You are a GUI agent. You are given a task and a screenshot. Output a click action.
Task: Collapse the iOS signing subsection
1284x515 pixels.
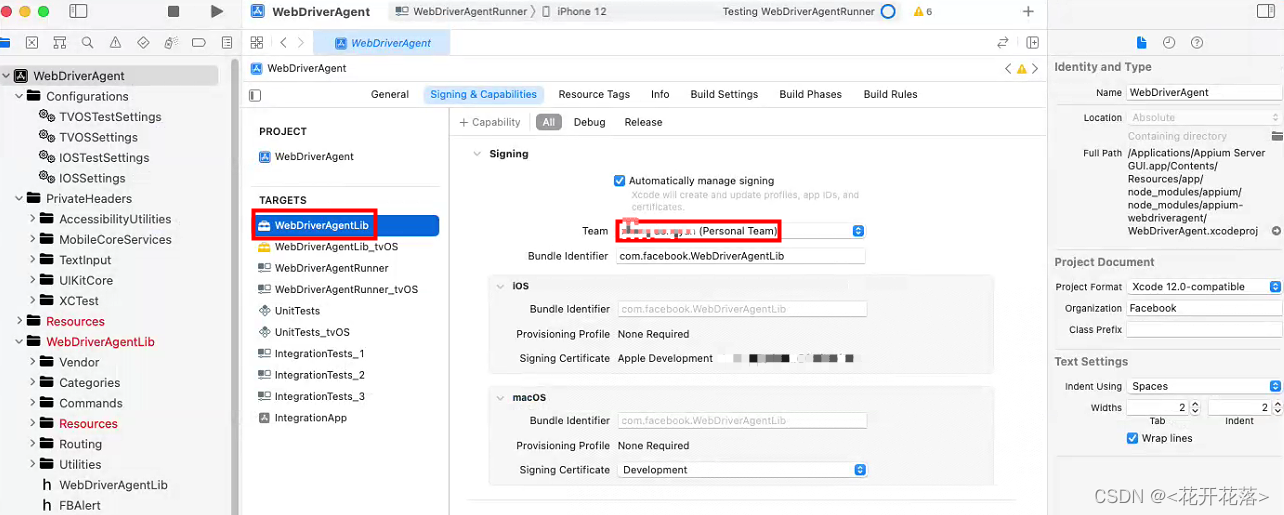pos(501,286)
